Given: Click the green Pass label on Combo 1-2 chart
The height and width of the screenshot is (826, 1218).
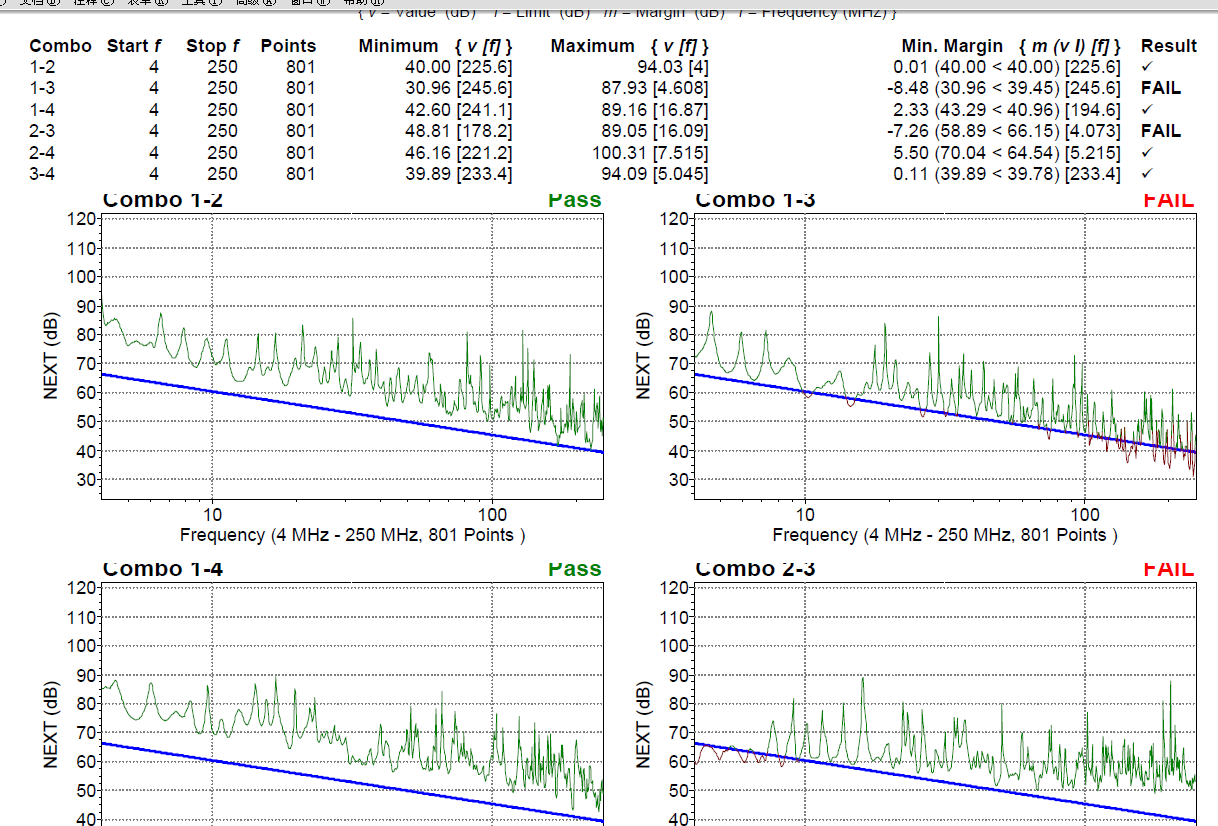Looking at the screenshot, I should point(574,201).
